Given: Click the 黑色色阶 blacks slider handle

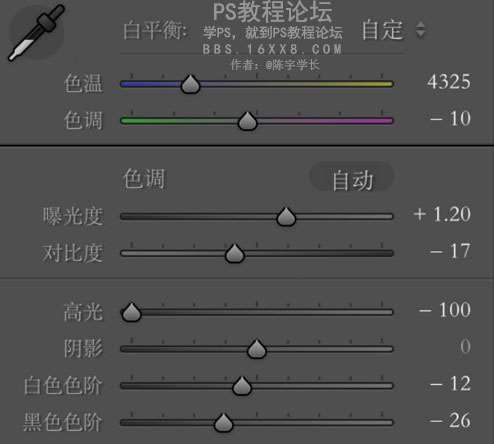Looking at the screenshot, I should click(223, 423).
